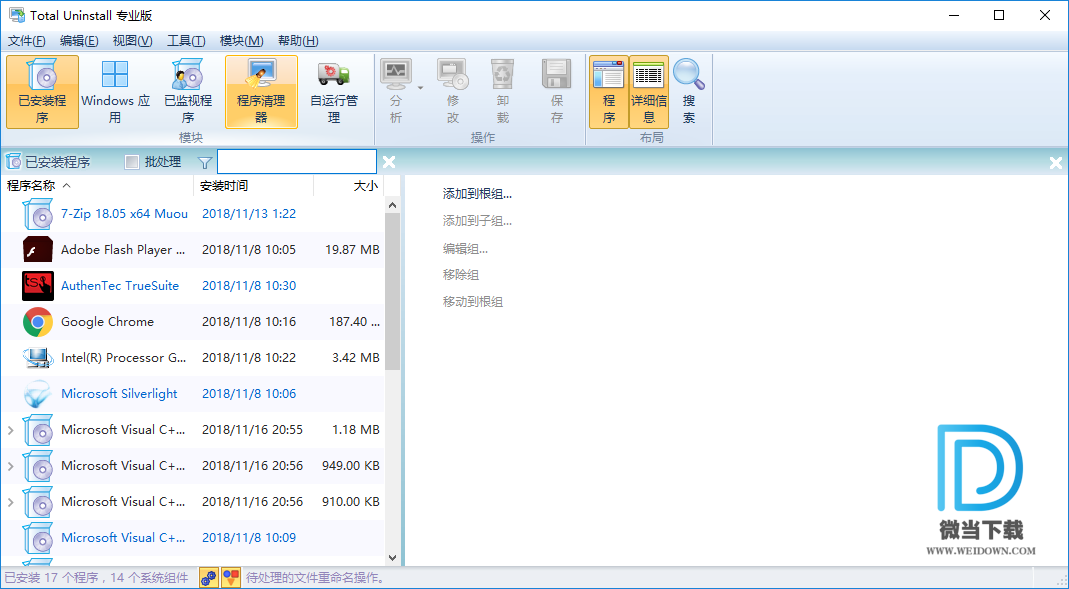Click the scrollbar up arrow in program list
Viewport: 1069px width, 589px height.
click(392, 205)
